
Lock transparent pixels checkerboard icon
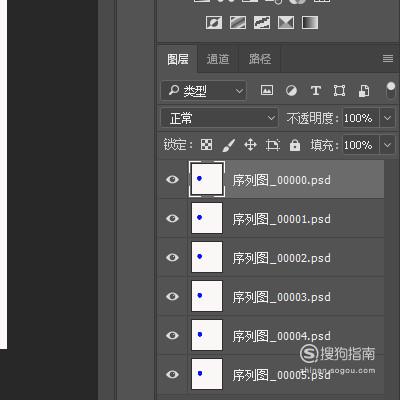206,145
